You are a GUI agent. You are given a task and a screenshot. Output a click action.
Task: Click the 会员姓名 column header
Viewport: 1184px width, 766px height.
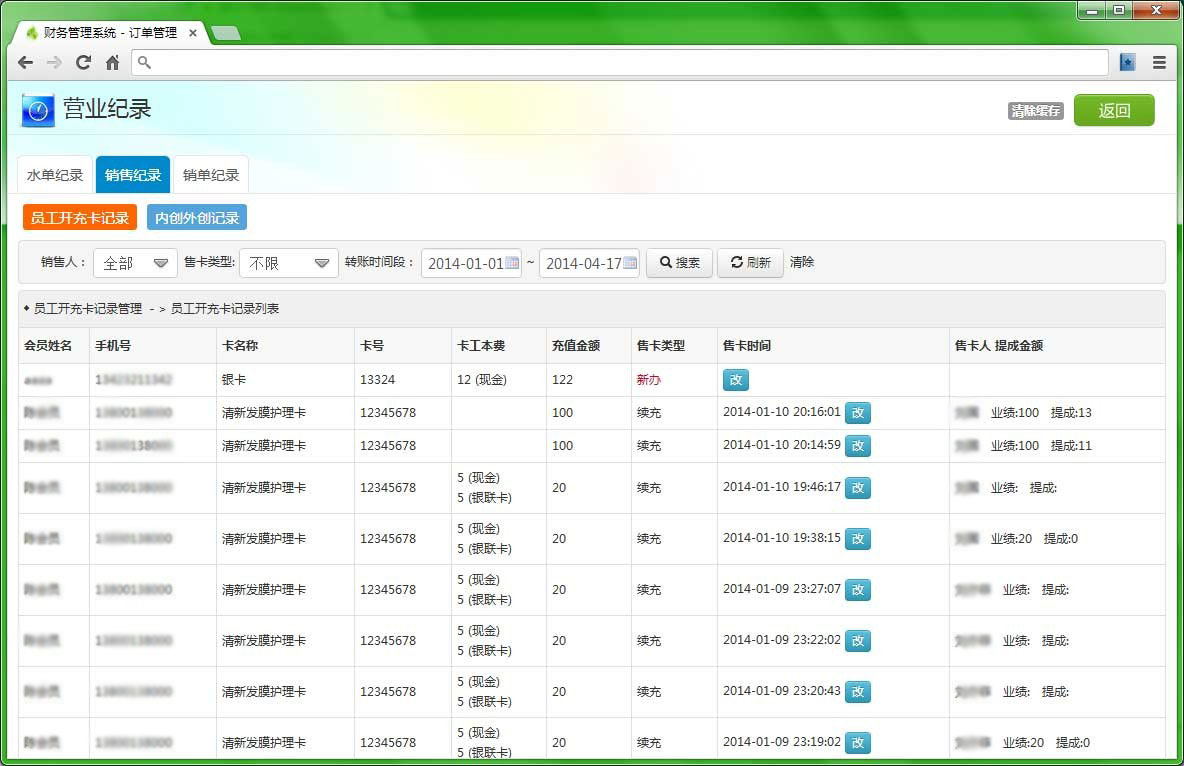[x=48, y=346]
